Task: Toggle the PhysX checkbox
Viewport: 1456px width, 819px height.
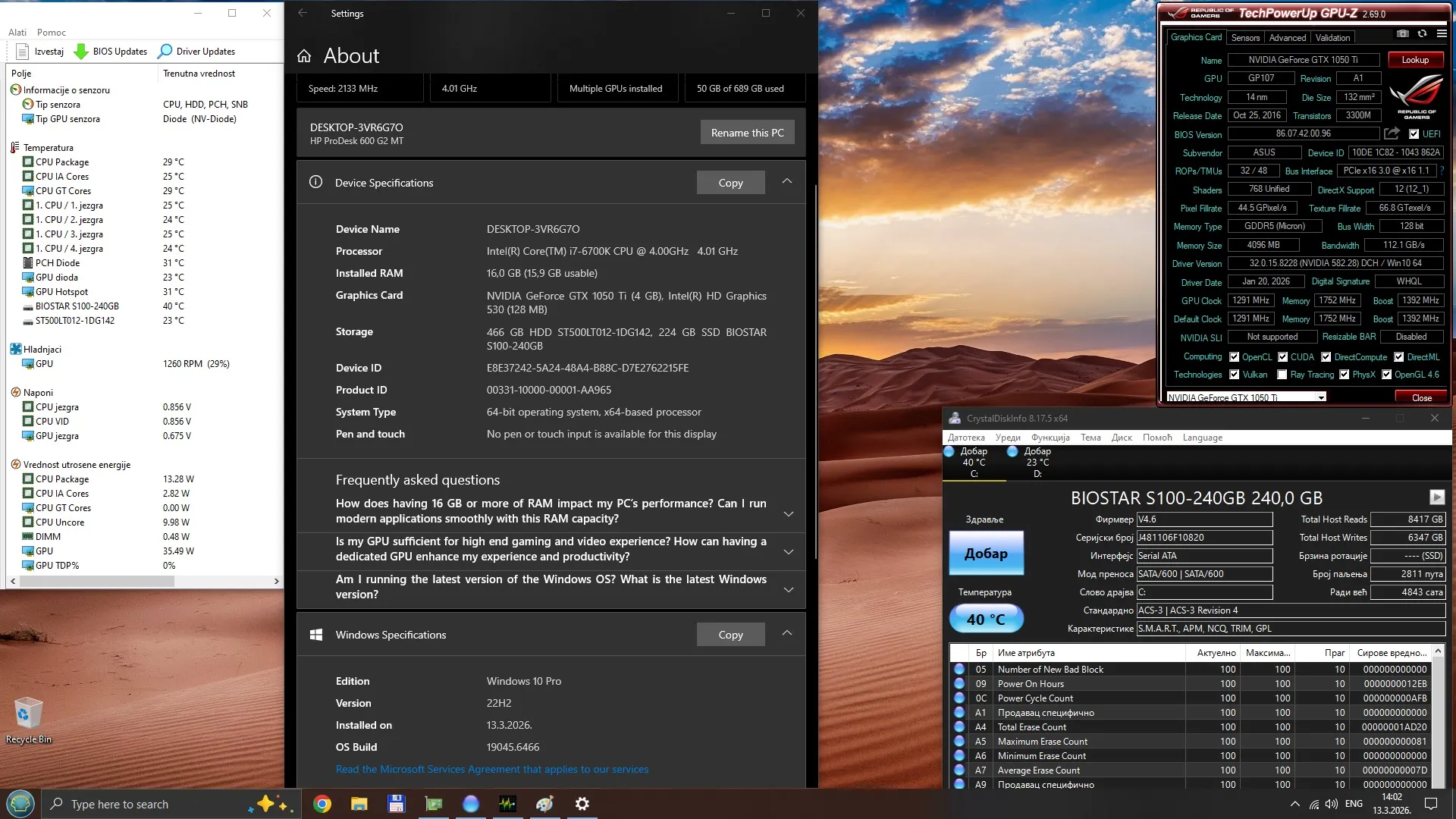Action: click(x=1344, y=375)
